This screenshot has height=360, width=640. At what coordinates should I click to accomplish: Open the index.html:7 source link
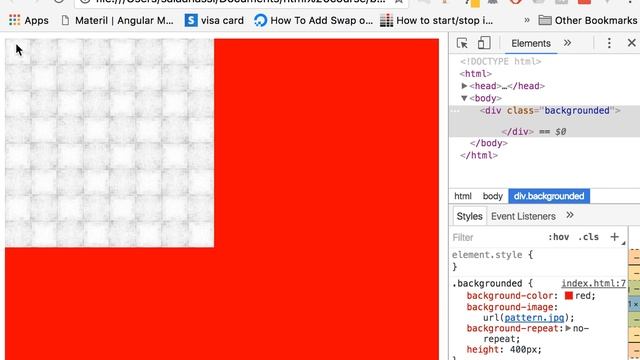(593, 283)
